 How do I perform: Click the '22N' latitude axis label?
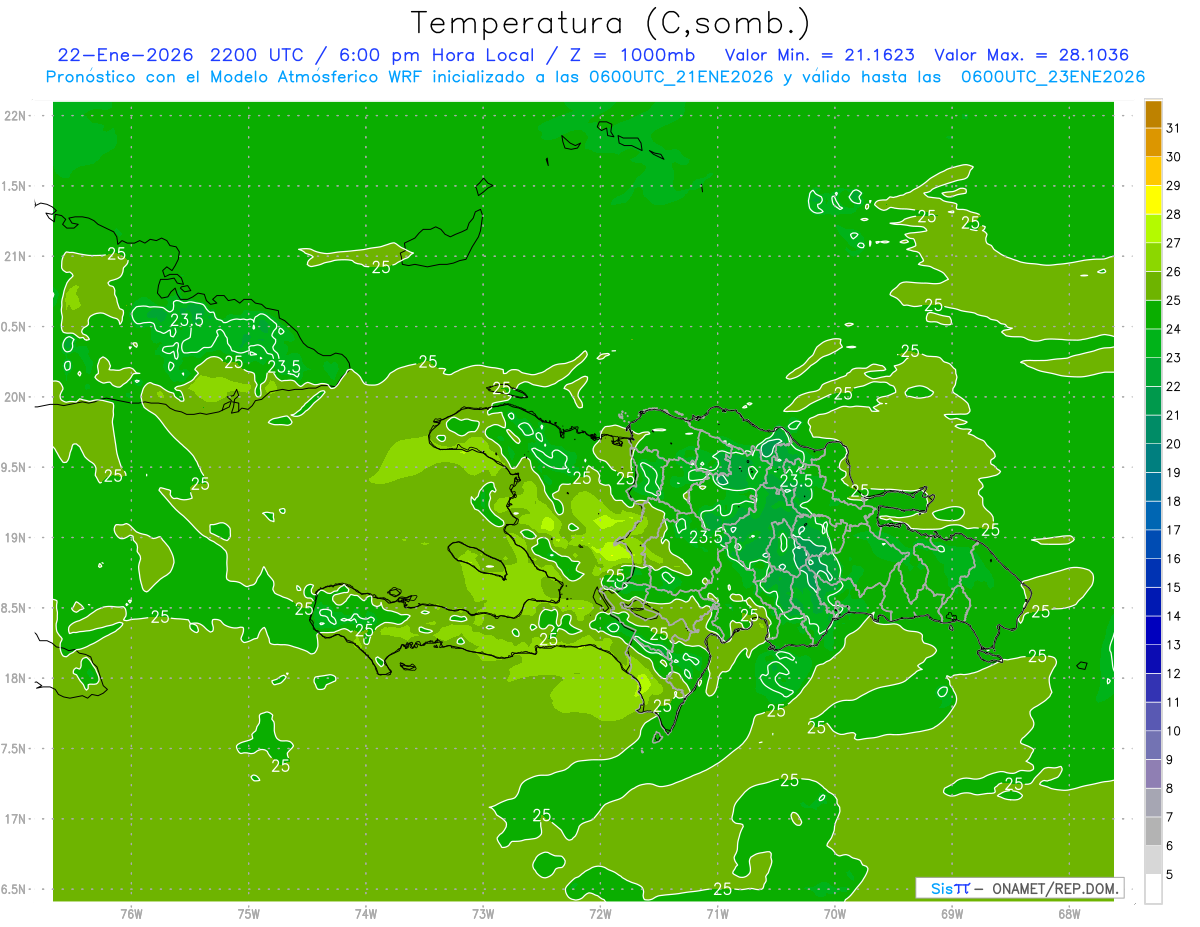point(17,116)
